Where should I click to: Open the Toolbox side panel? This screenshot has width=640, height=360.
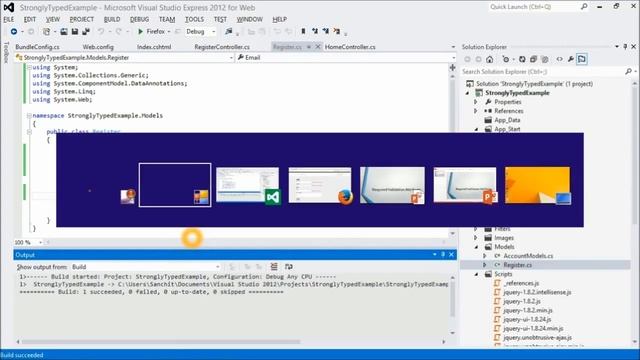[x=6, y=52]
